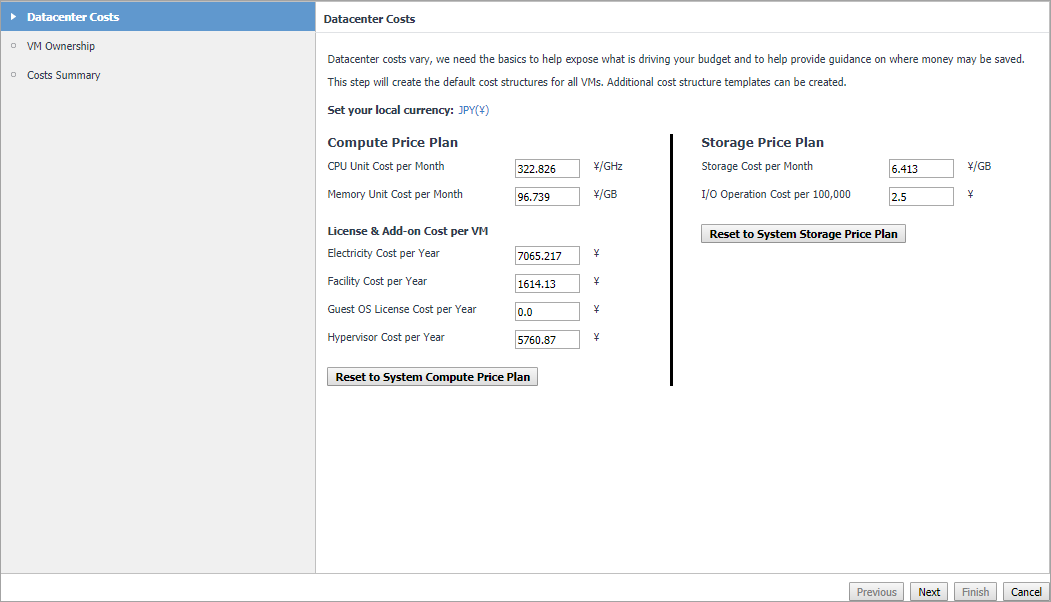Edit the Electricity Cost per Year field
This screenshot has width=1051, height=602.
(547, 256)
